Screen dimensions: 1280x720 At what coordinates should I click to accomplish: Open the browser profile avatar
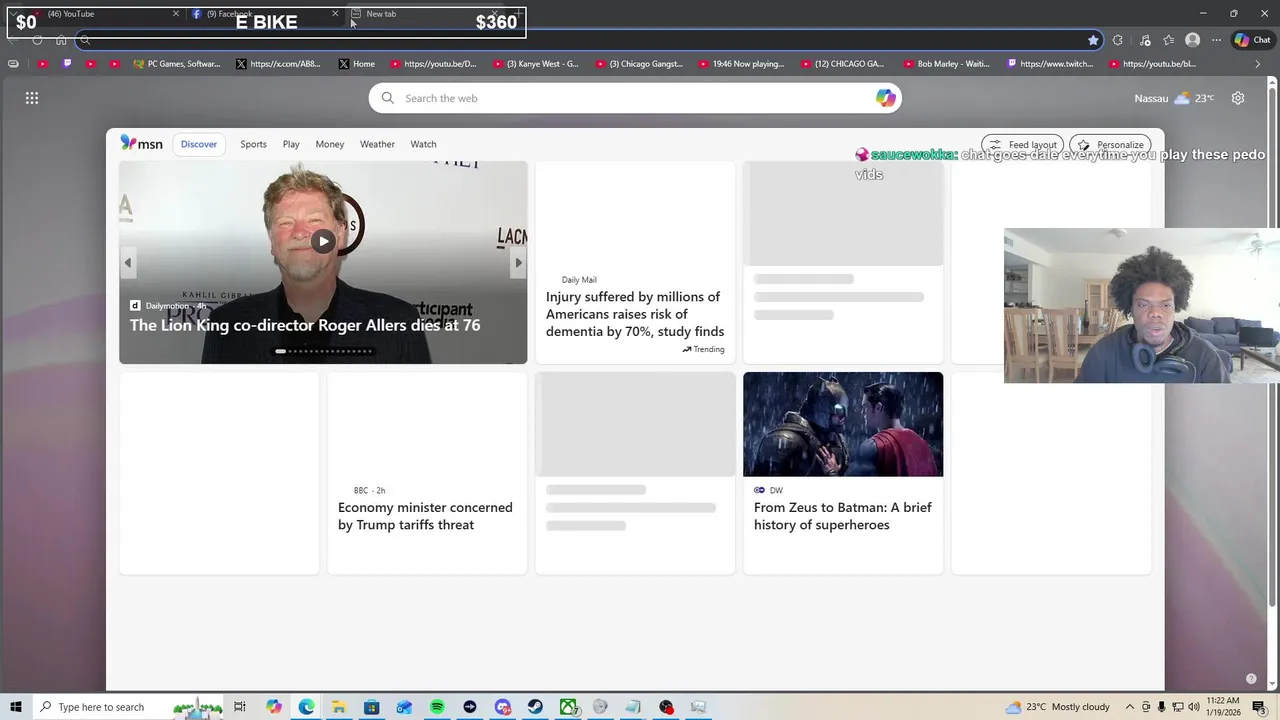(x=1192, y=40)
